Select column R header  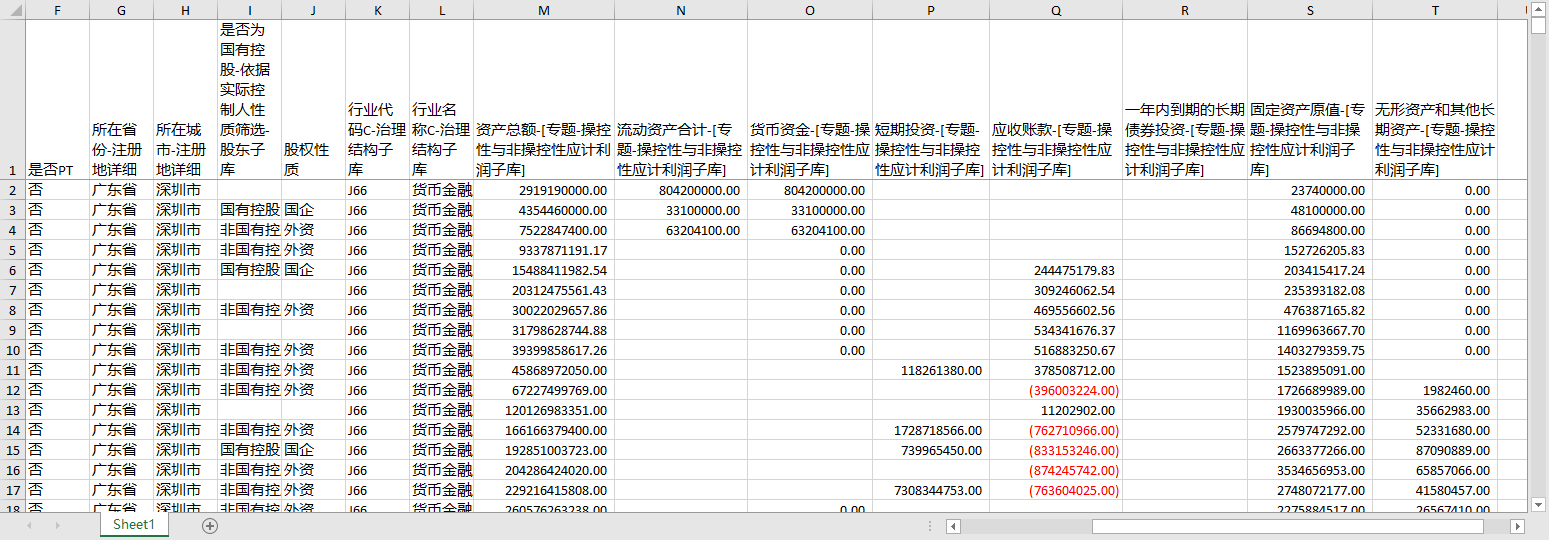click(x=1185, y=10)
